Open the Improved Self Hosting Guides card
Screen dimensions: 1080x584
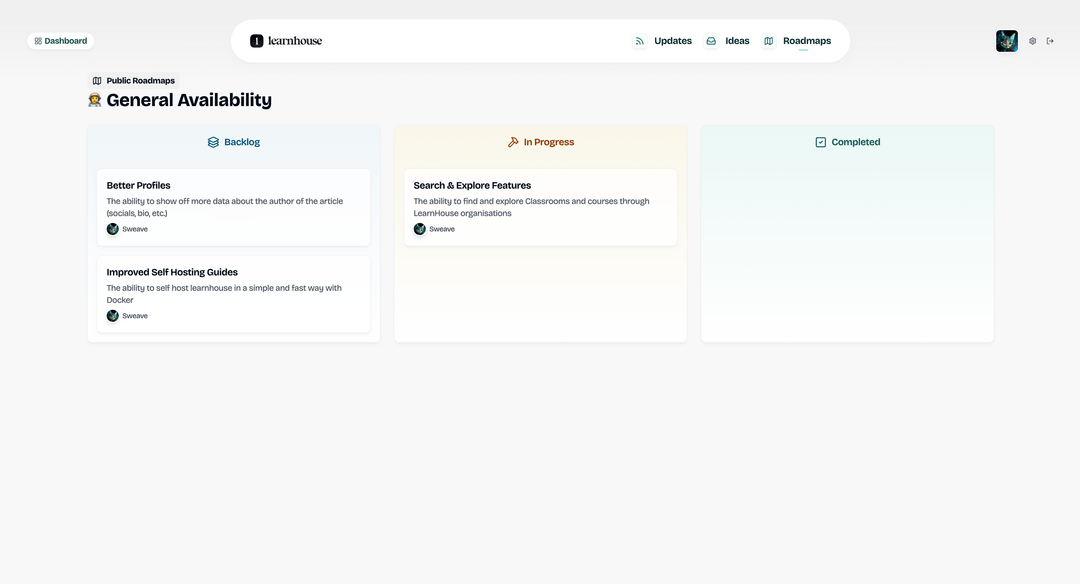[233, 293]
